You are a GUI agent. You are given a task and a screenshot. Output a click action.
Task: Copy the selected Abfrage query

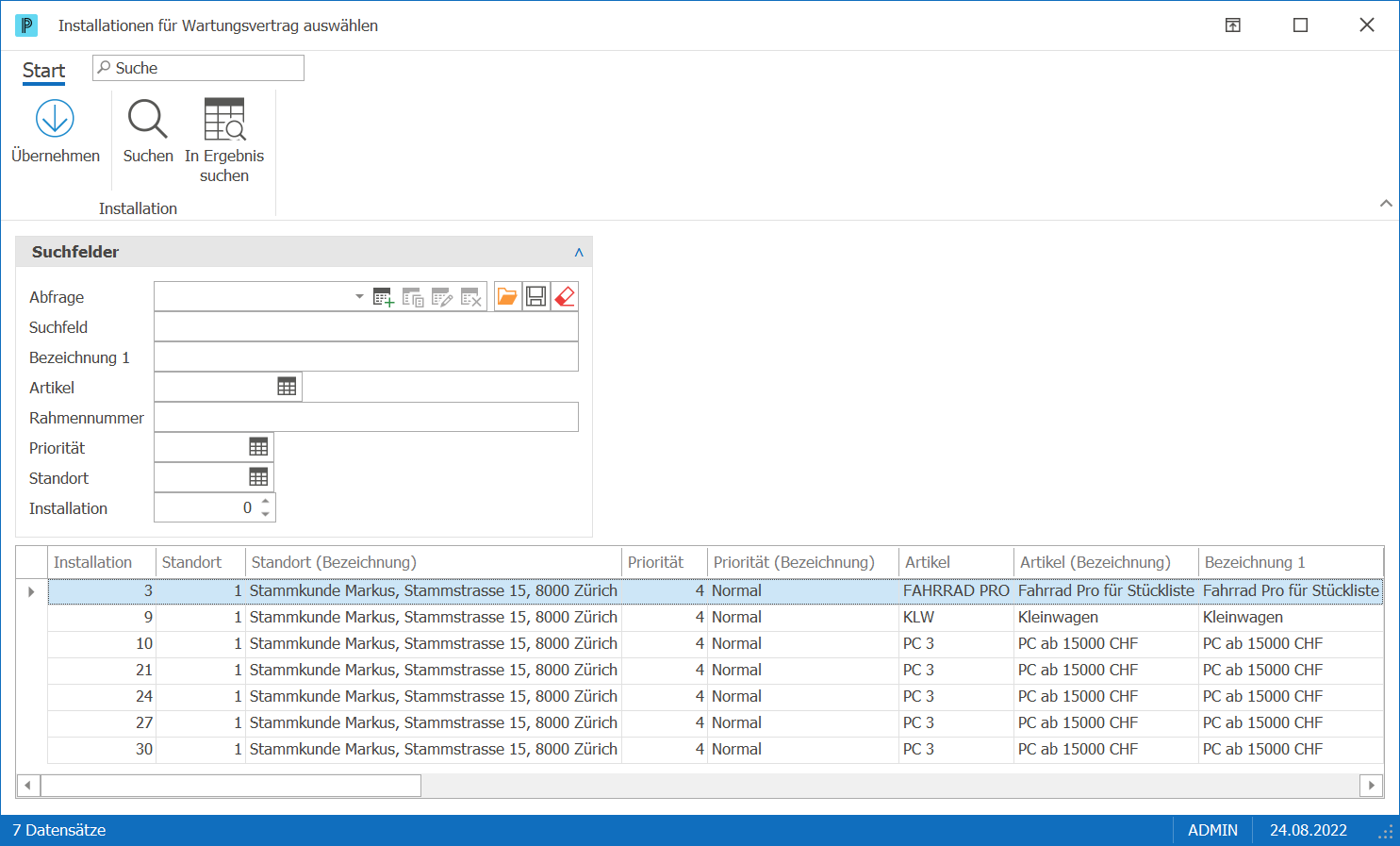click(x=413, y=297)
